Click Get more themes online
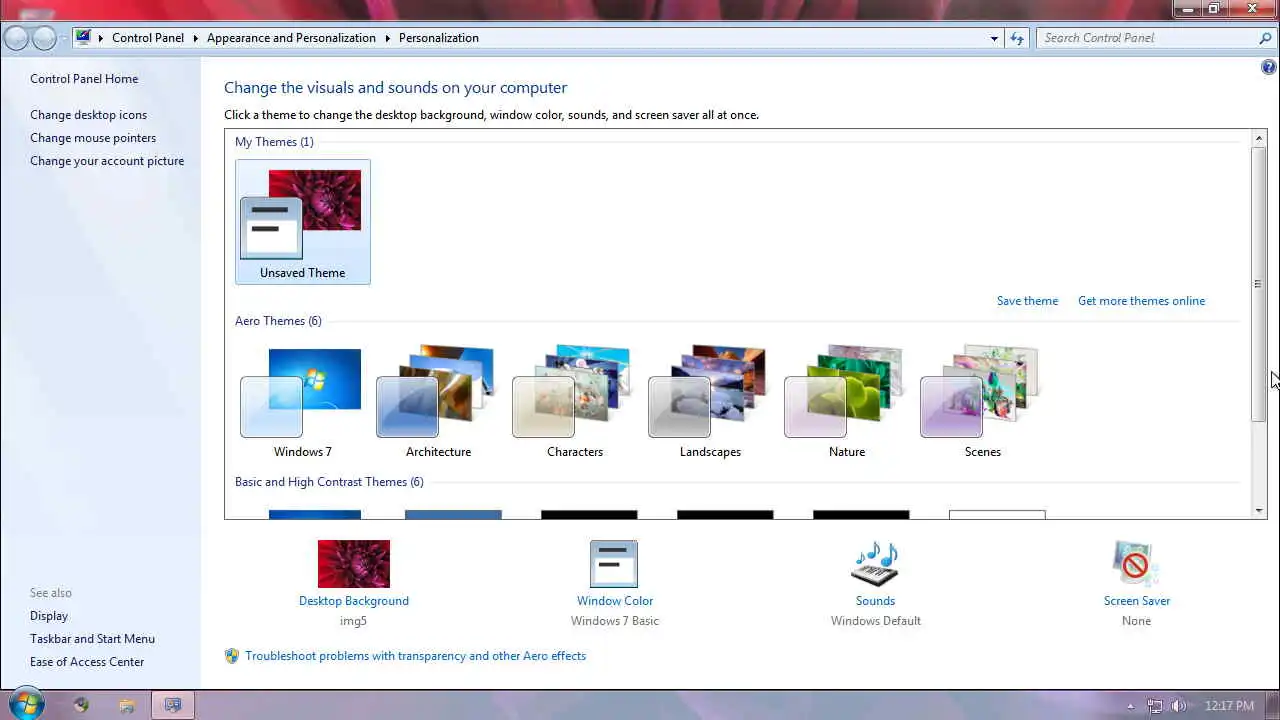 pyautogui.click(x=1141, y=301)
